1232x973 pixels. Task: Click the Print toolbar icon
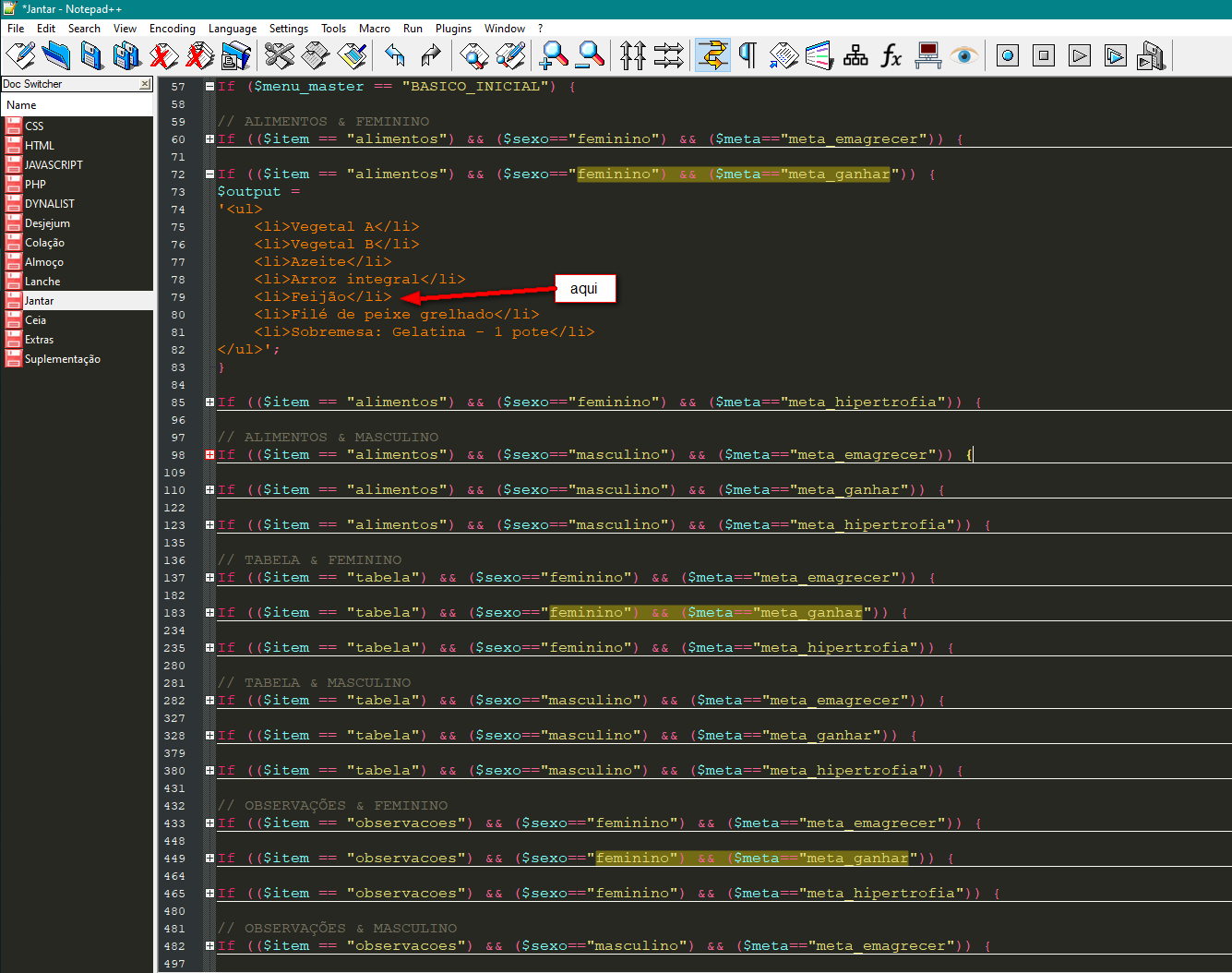[x=236, y=56]
